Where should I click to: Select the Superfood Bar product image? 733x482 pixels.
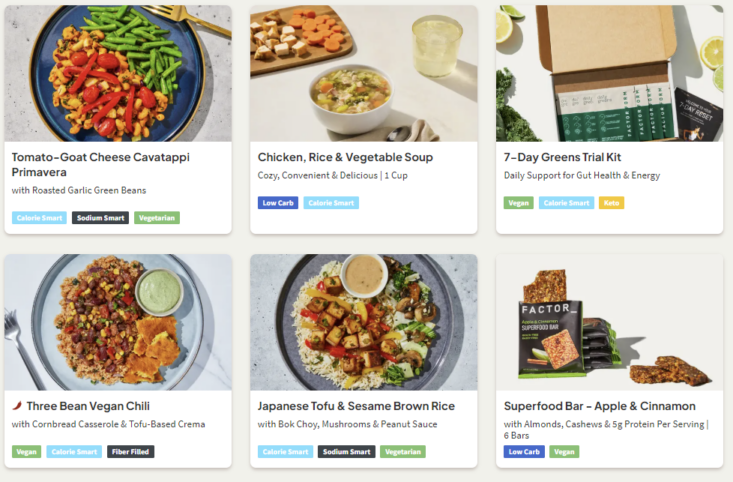609,322
